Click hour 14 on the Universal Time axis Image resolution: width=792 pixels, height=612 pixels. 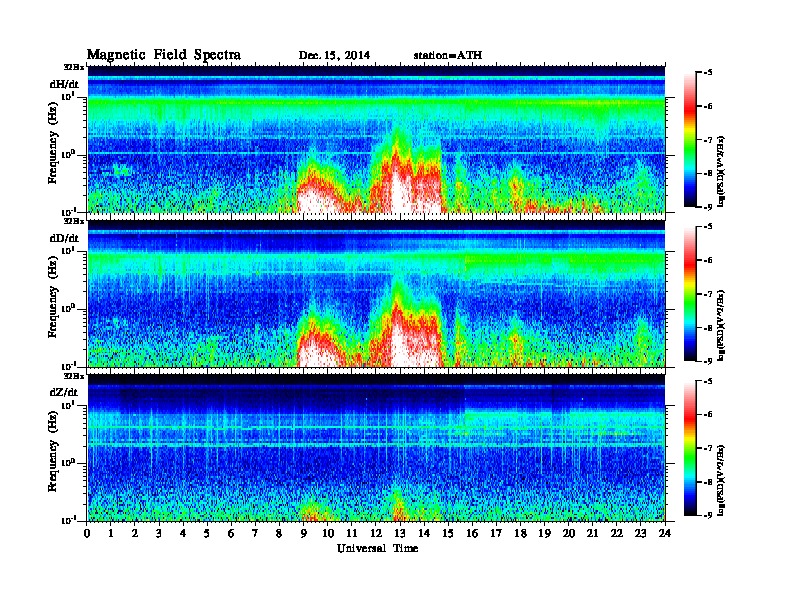(x=424, y=533)
